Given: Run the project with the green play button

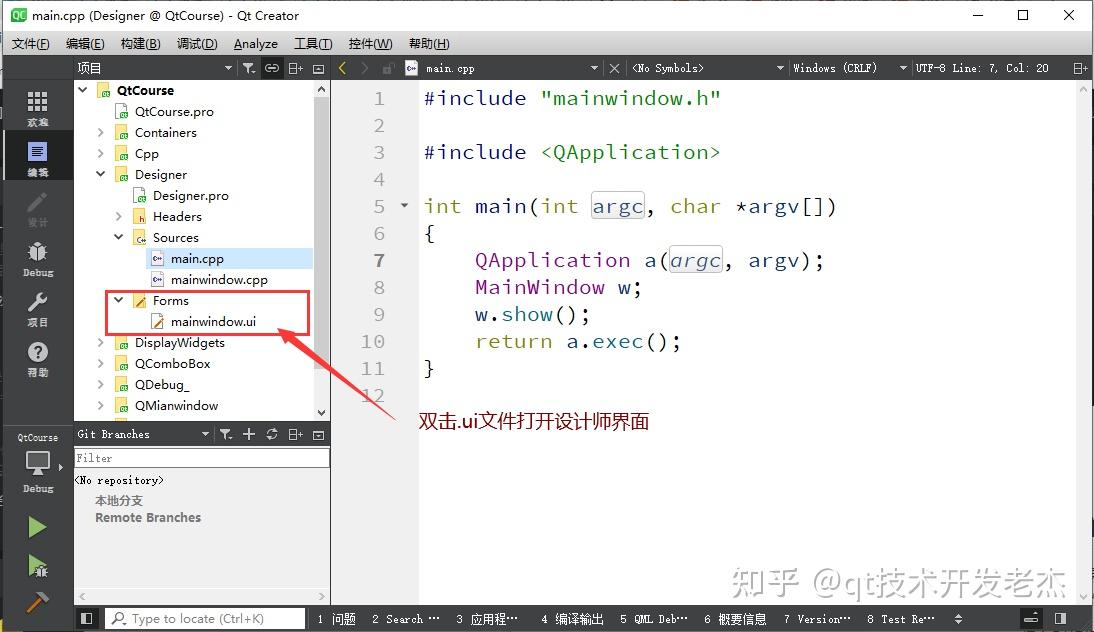Looking at the screenshot, I should click(37, 527).
